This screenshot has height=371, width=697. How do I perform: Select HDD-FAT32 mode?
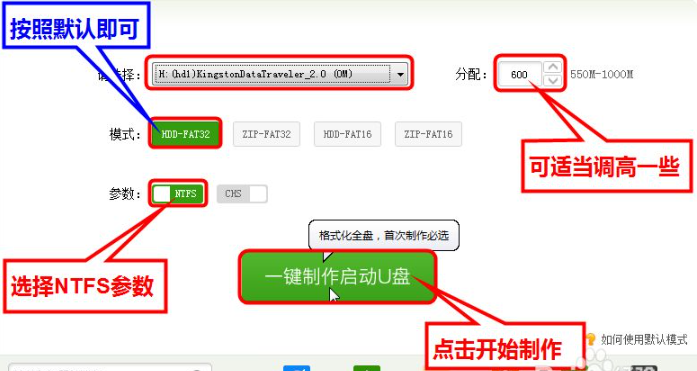pos(185,134)
